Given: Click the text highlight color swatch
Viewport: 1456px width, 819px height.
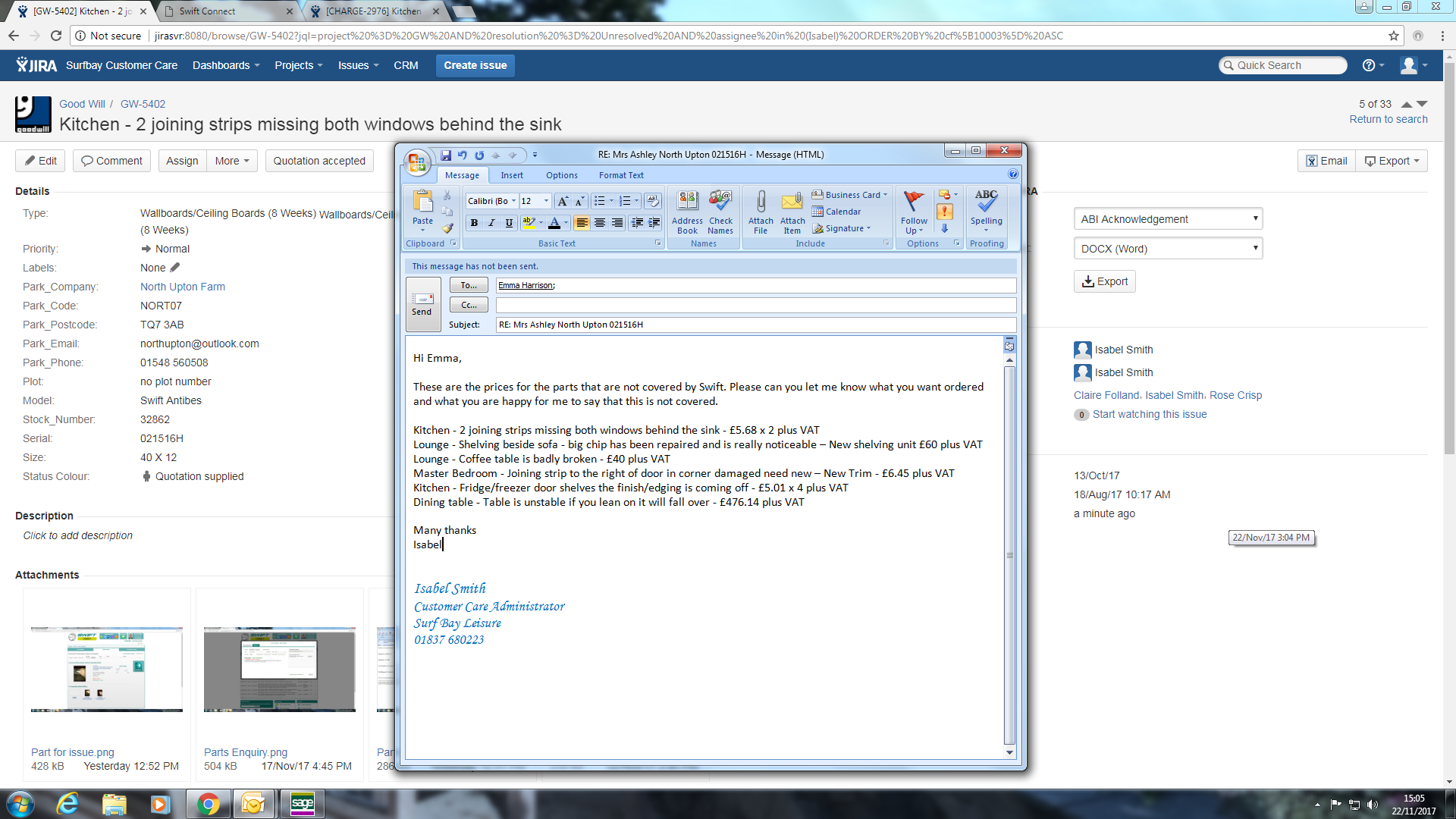Looking at the screenshot, I should point(529,223).
